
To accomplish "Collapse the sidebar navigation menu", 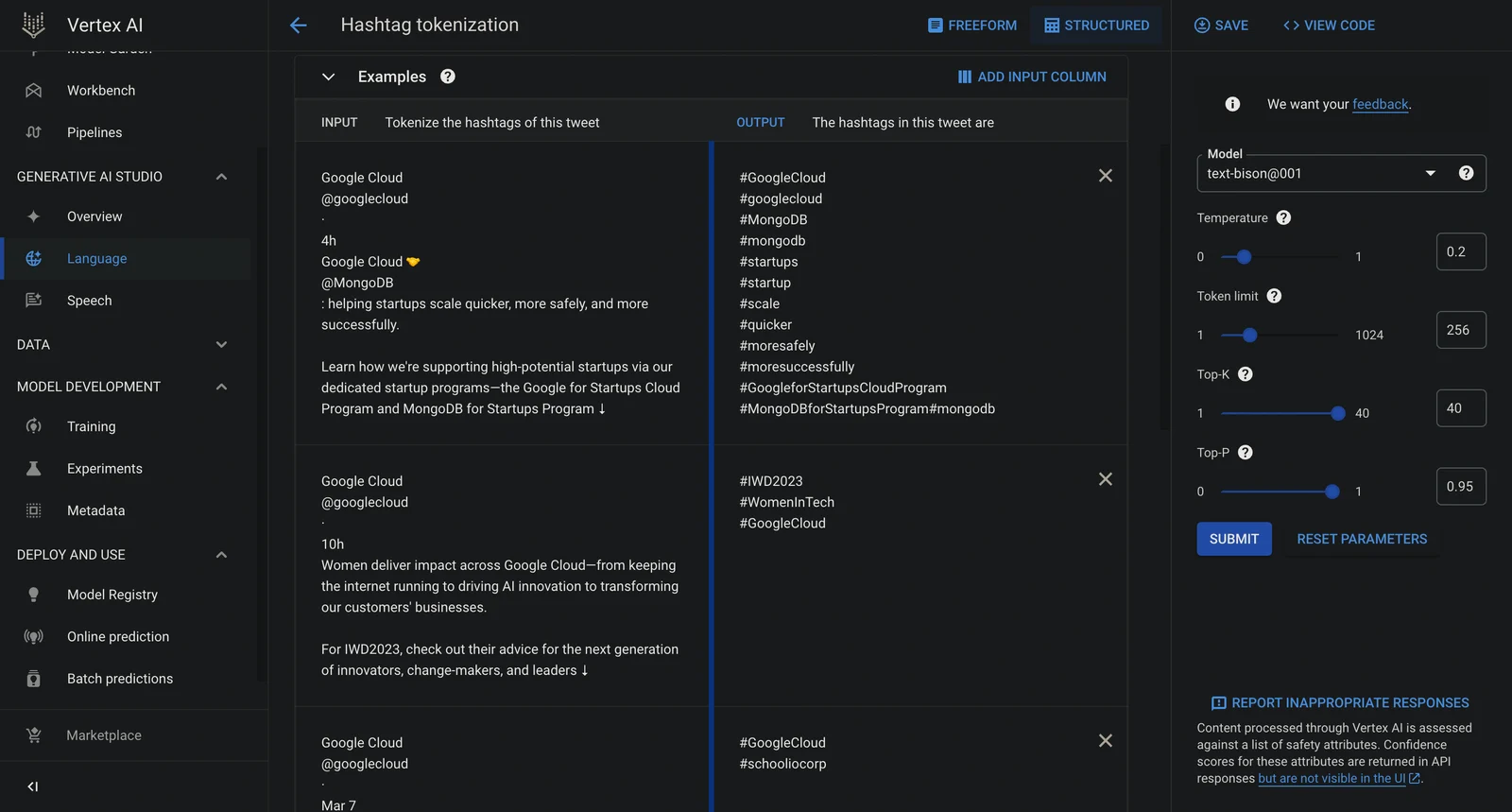I will [33, 786].
